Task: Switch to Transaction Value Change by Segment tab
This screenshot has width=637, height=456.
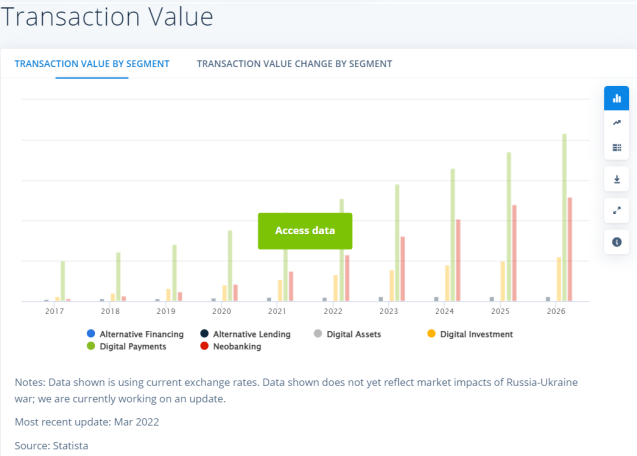Action: tap(294, 64)
